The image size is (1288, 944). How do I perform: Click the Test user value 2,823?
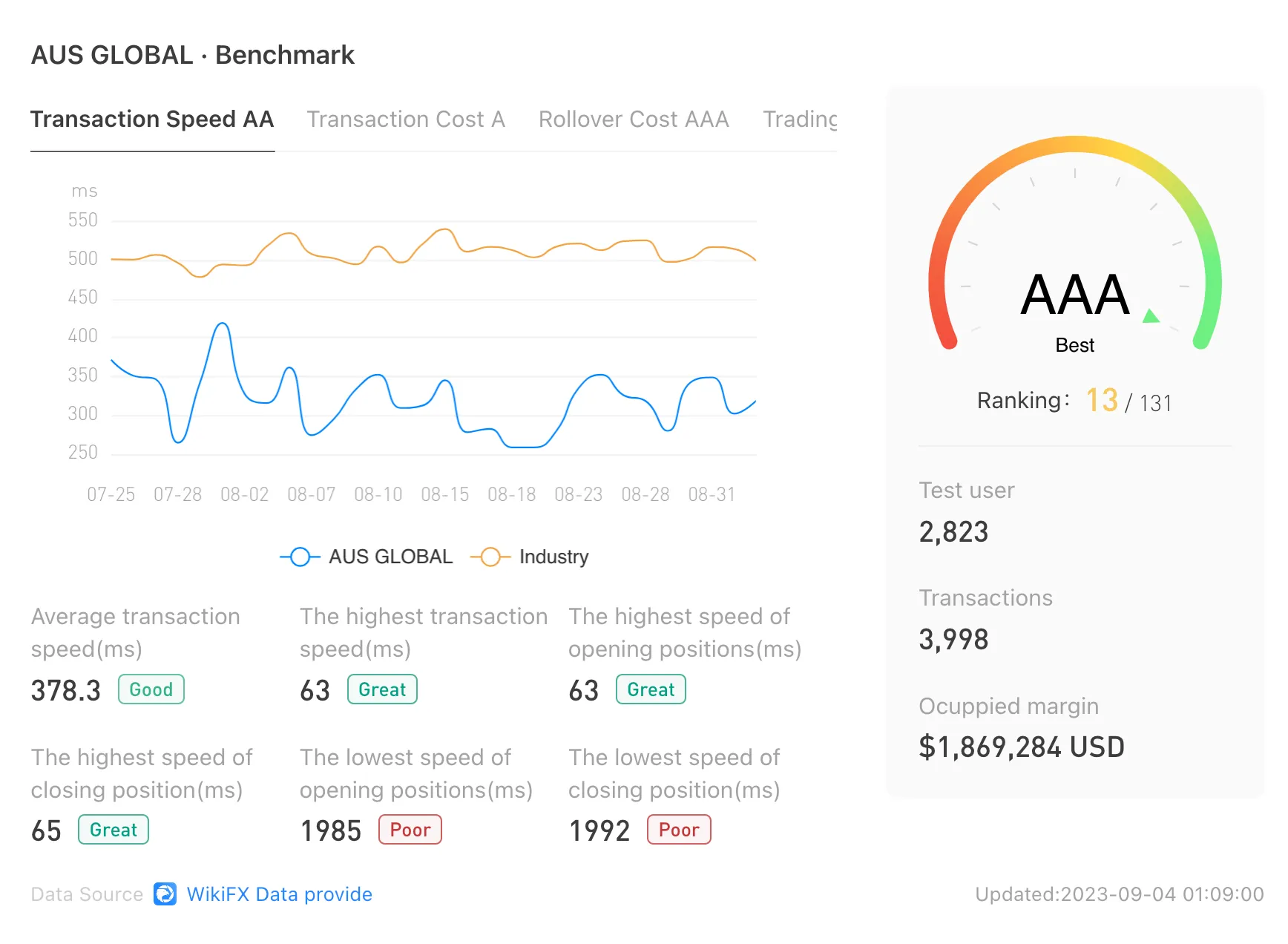point(953,532)
